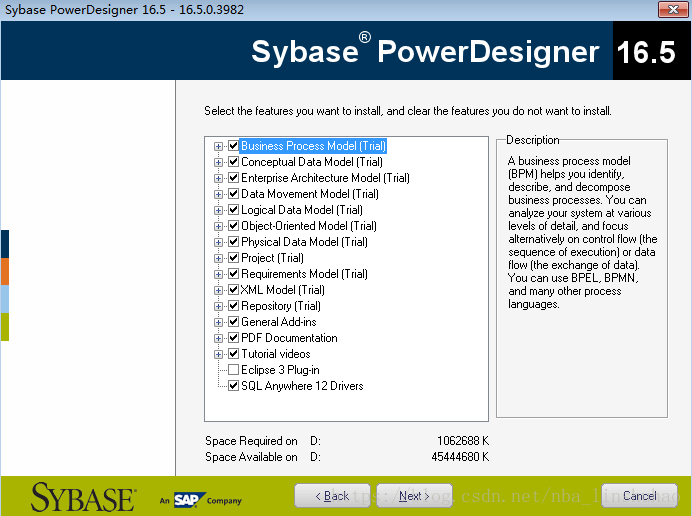Expand Tutorial videos tree node
This screenshot has width=692, height=516.
[218, 354]
